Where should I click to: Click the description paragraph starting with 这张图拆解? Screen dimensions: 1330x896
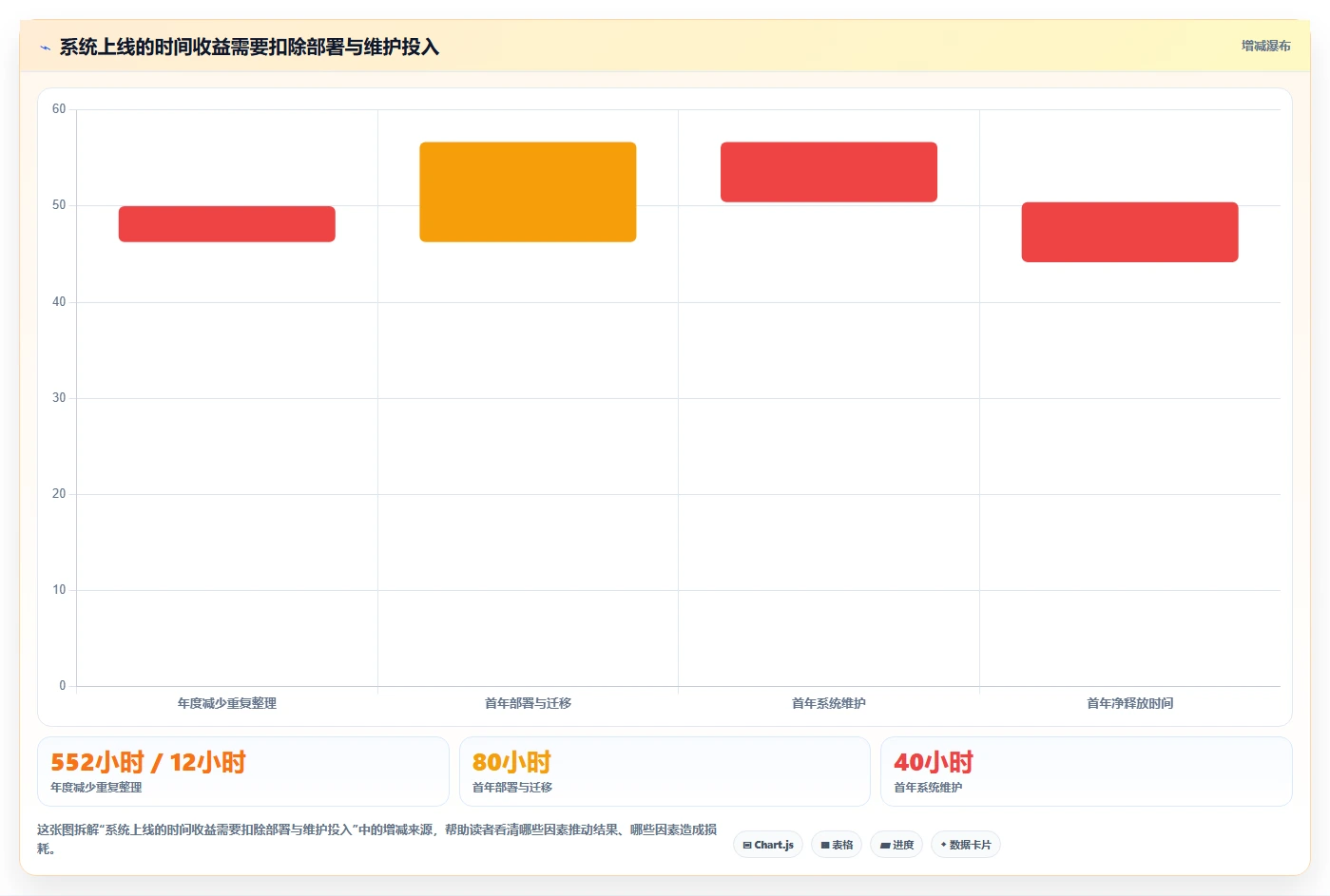click(x=377, y=839)
